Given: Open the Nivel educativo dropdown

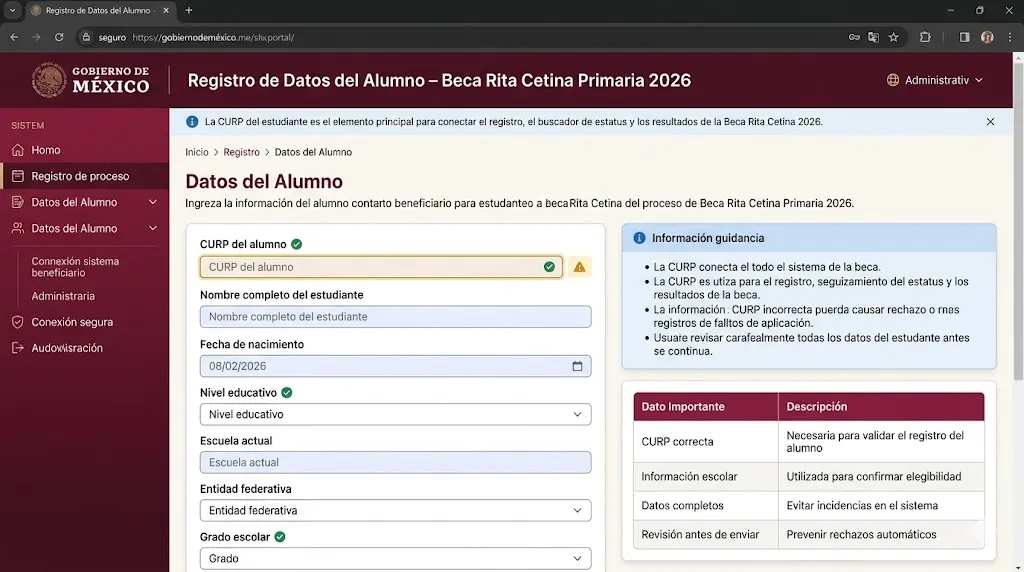Looking at the screenshot, I should pos(395,415).
